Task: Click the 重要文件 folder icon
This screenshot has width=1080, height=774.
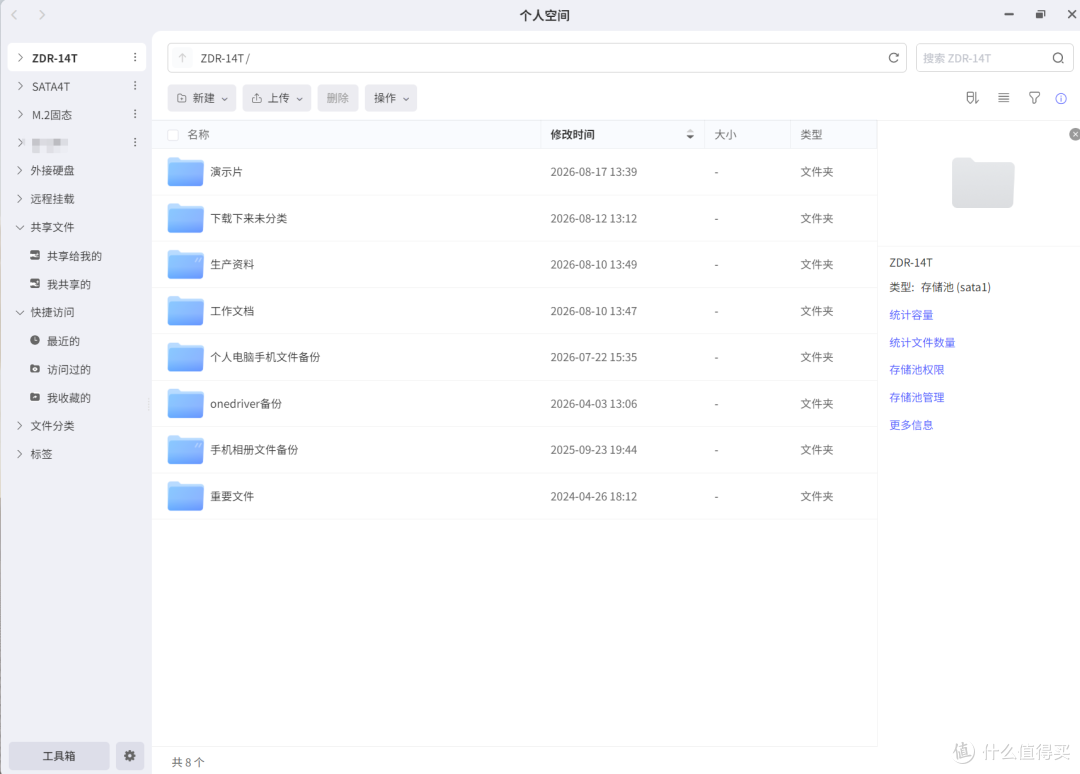Action: pos(185,496)
